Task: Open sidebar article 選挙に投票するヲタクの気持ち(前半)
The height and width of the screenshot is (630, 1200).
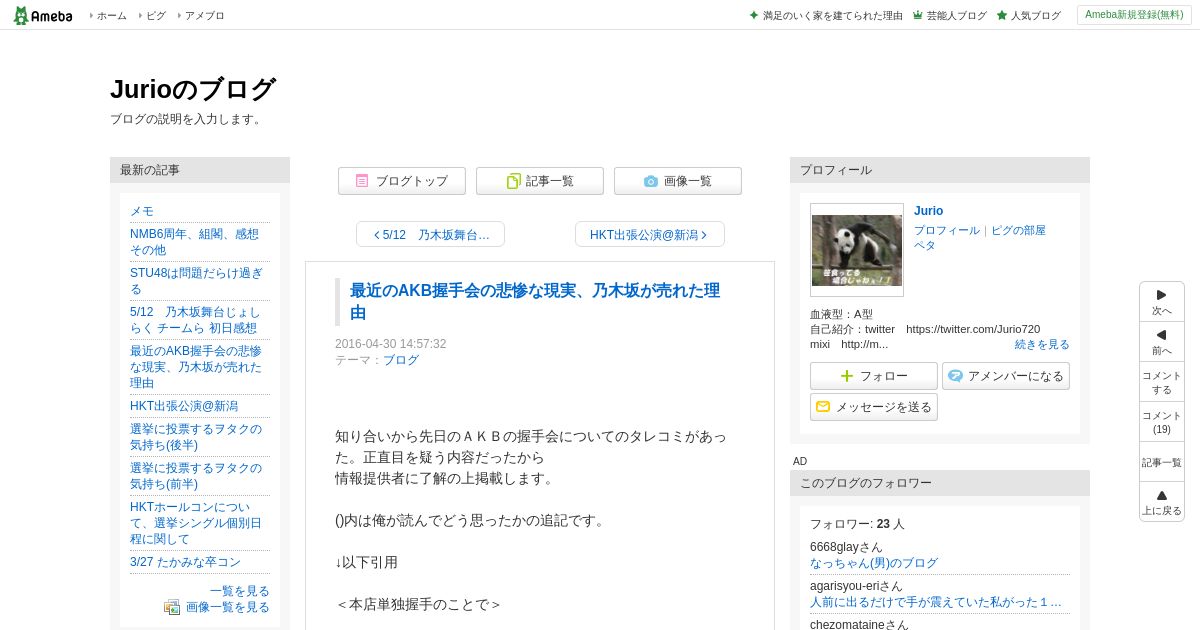Action: click(196, 476)
